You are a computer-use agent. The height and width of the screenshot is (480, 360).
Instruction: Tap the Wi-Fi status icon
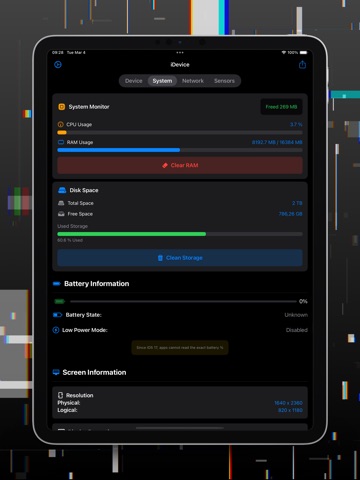click(284, 52)
